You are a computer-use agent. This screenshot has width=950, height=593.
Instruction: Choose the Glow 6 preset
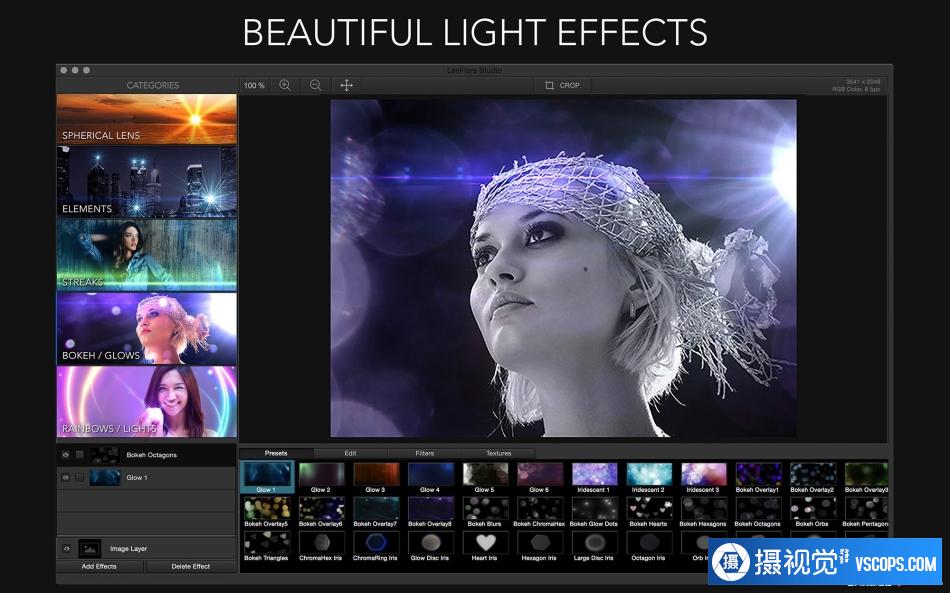539,477
